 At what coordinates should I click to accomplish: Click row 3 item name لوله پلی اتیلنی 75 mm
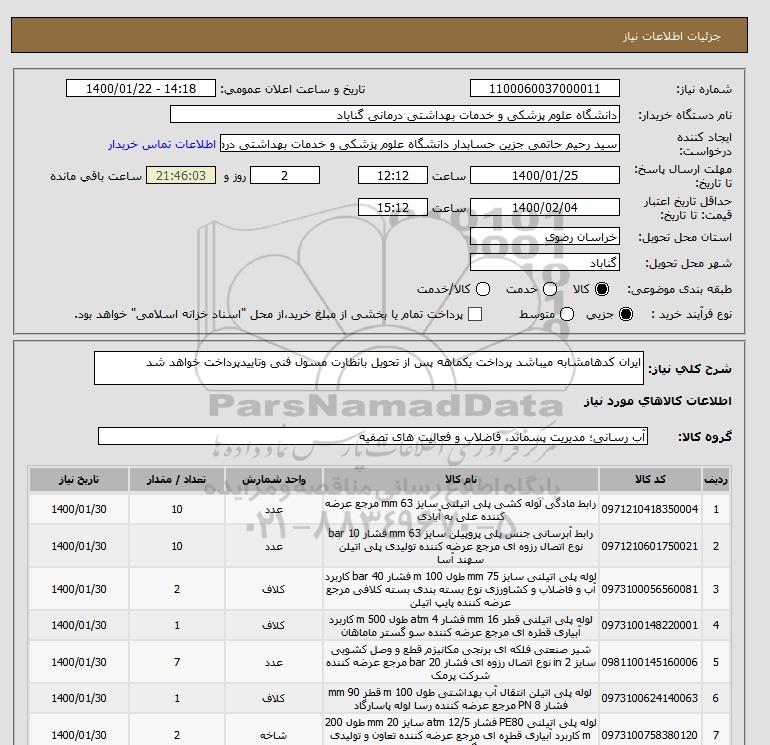pyautogui.click(x=461, y=589)
